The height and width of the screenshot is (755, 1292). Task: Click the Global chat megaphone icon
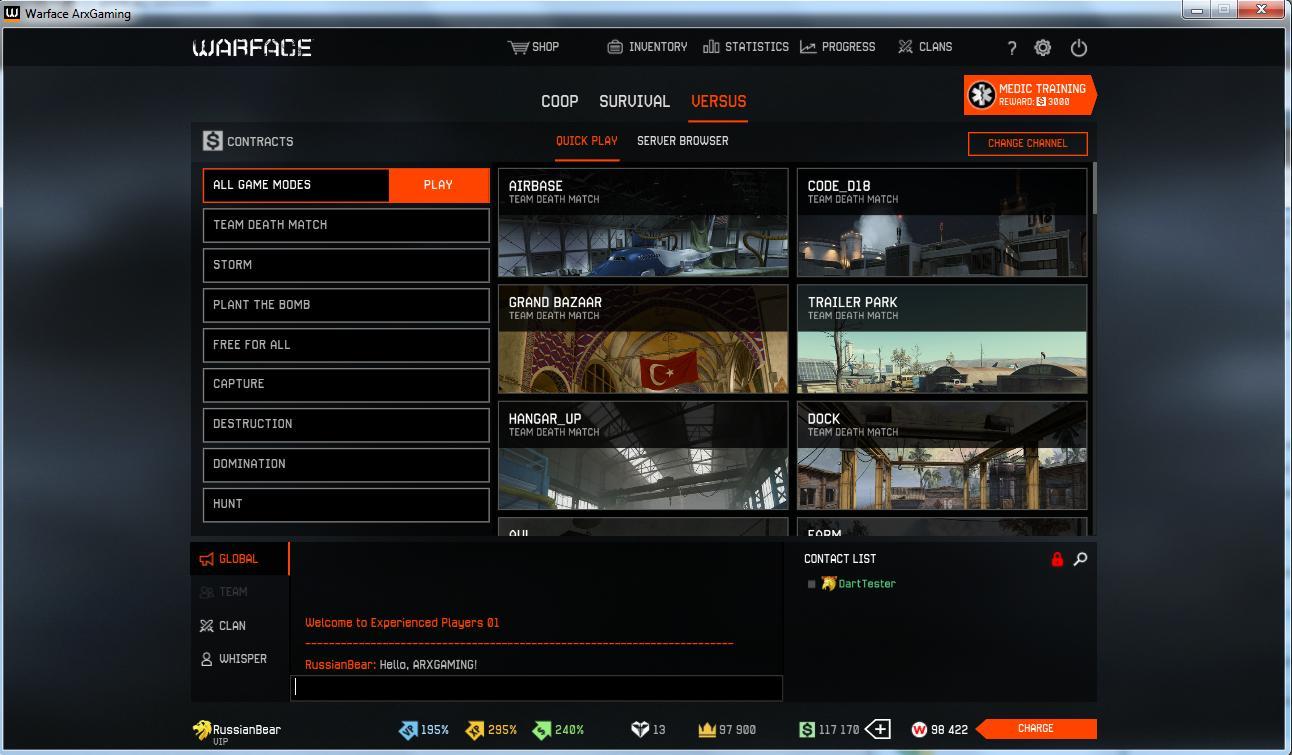pyautogui.click(x=206, y=559)
